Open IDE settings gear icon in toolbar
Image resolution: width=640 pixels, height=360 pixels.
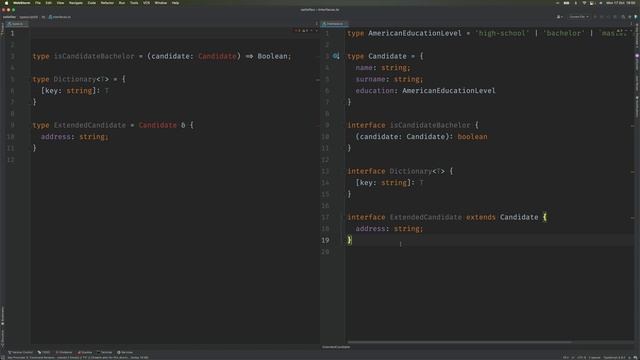629,17
